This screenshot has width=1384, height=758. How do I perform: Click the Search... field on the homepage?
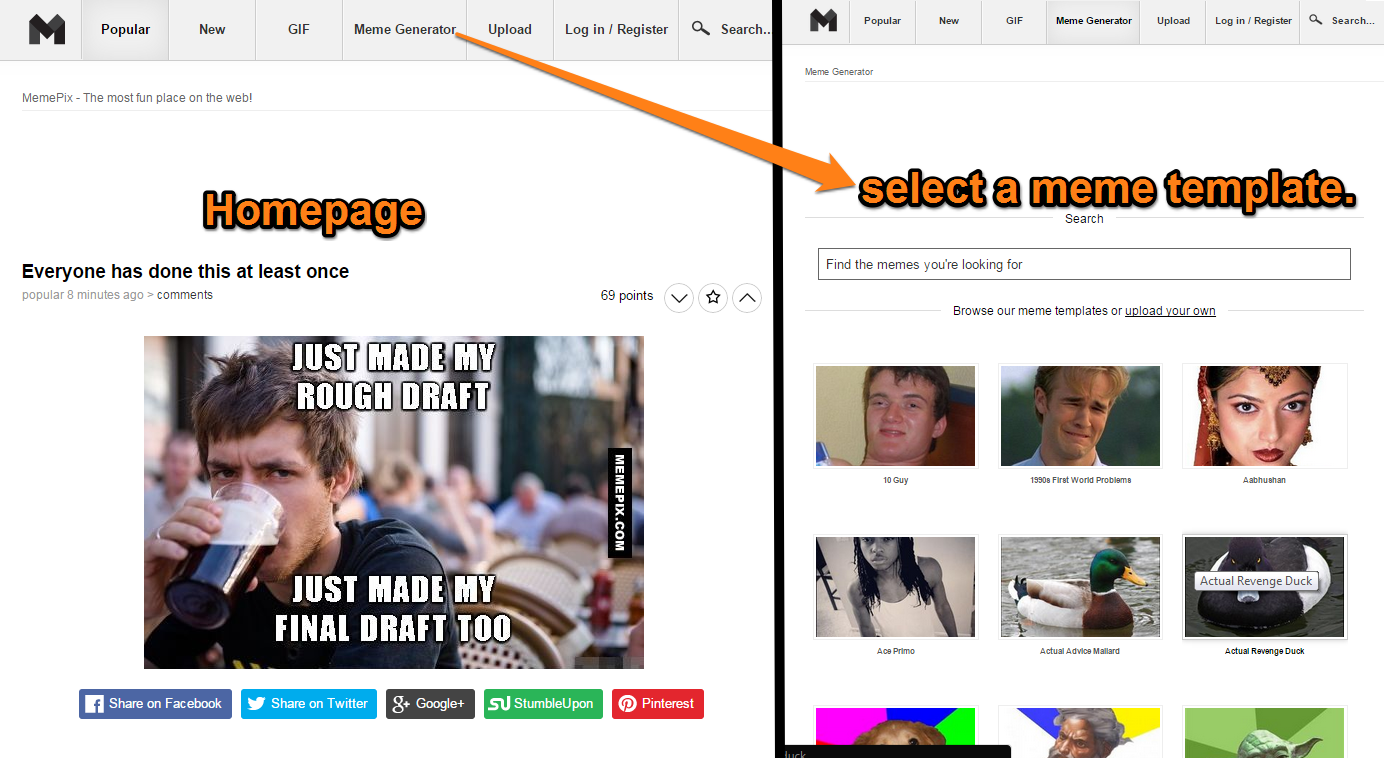[x=744, y=30]
